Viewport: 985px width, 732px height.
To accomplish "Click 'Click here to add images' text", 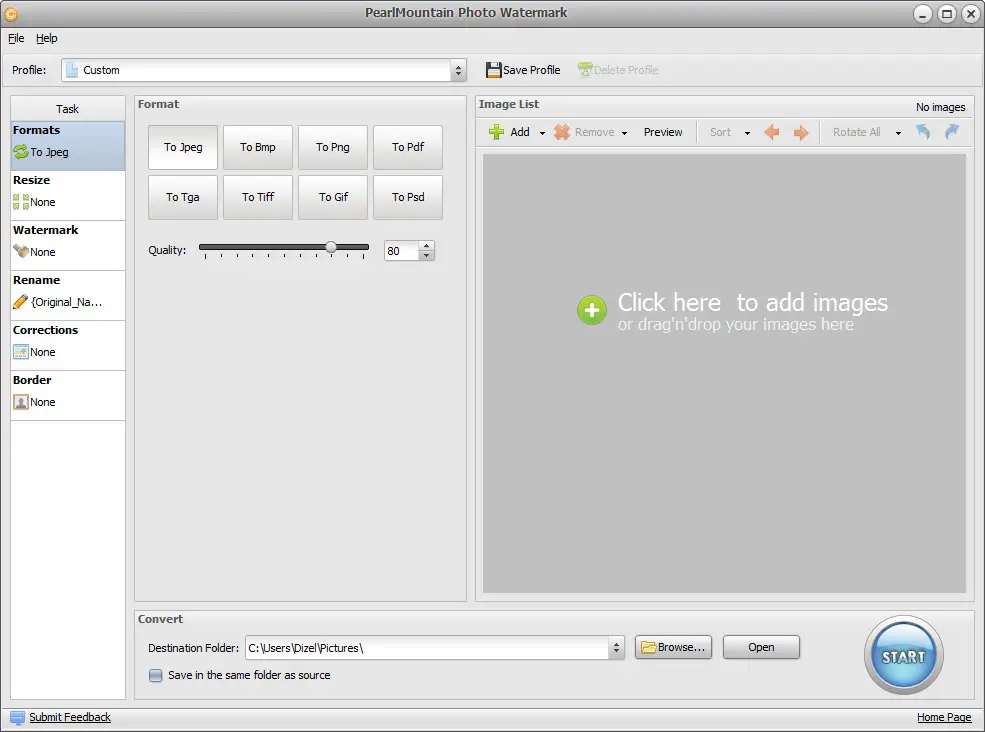I will coord(753,303).
